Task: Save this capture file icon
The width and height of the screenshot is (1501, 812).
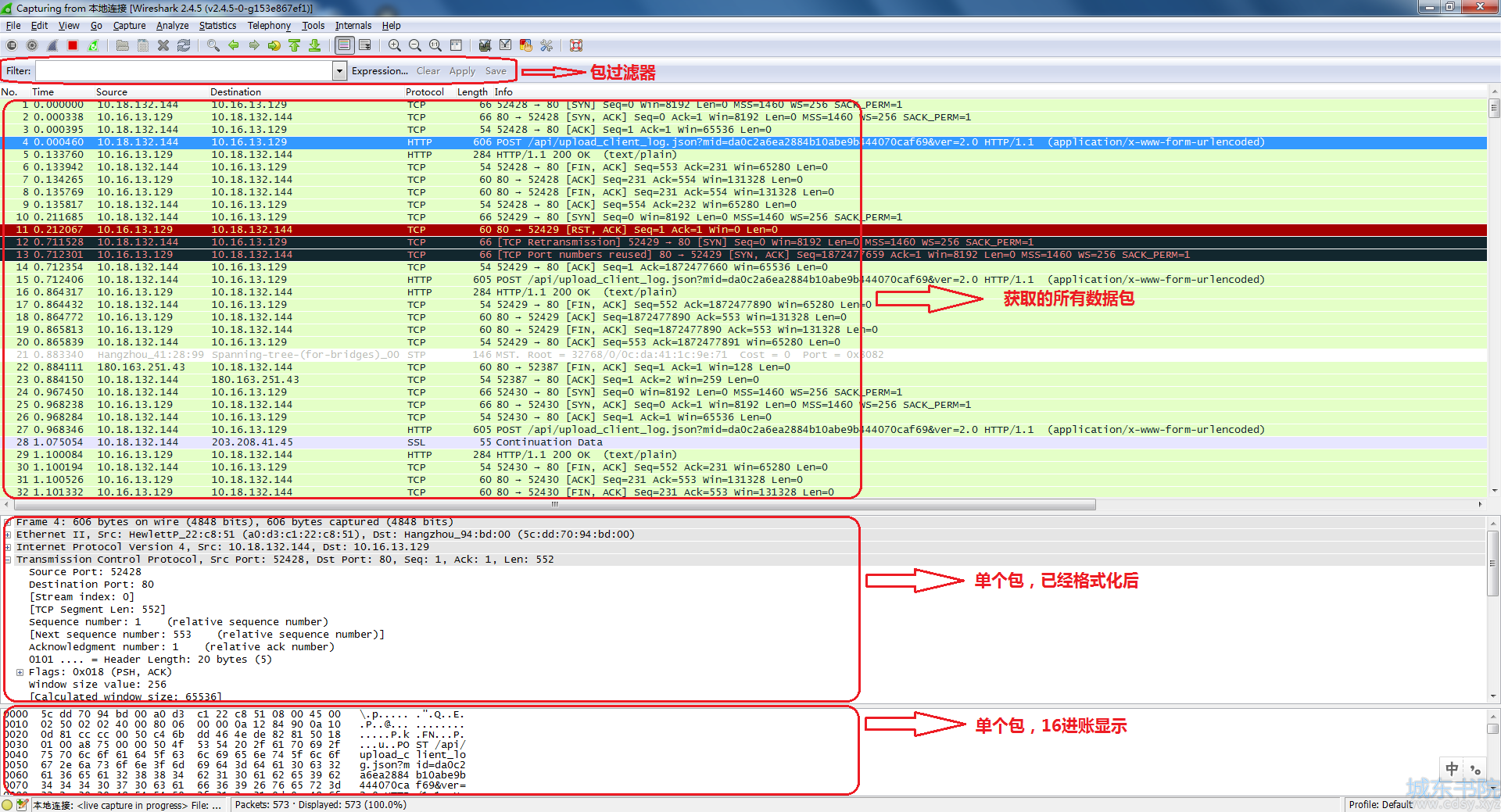Action: [x=143, y=45]
